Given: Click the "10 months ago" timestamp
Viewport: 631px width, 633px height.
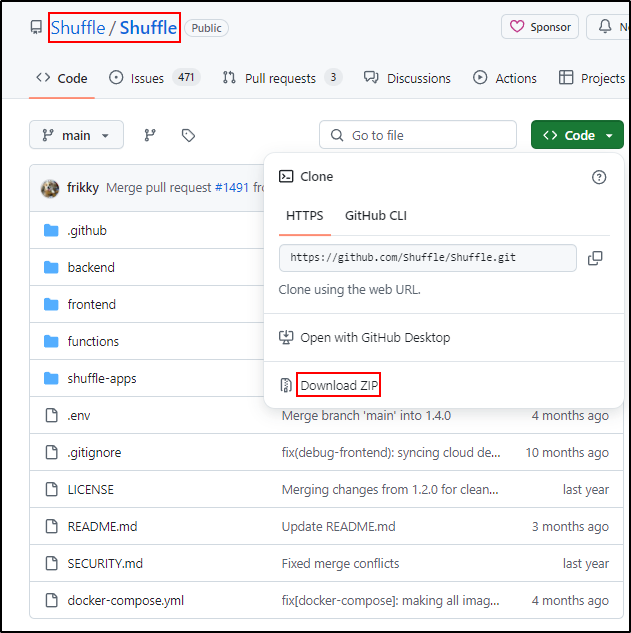Looking at the screenshot, I should pyautogui.click(x=567, y=453).
